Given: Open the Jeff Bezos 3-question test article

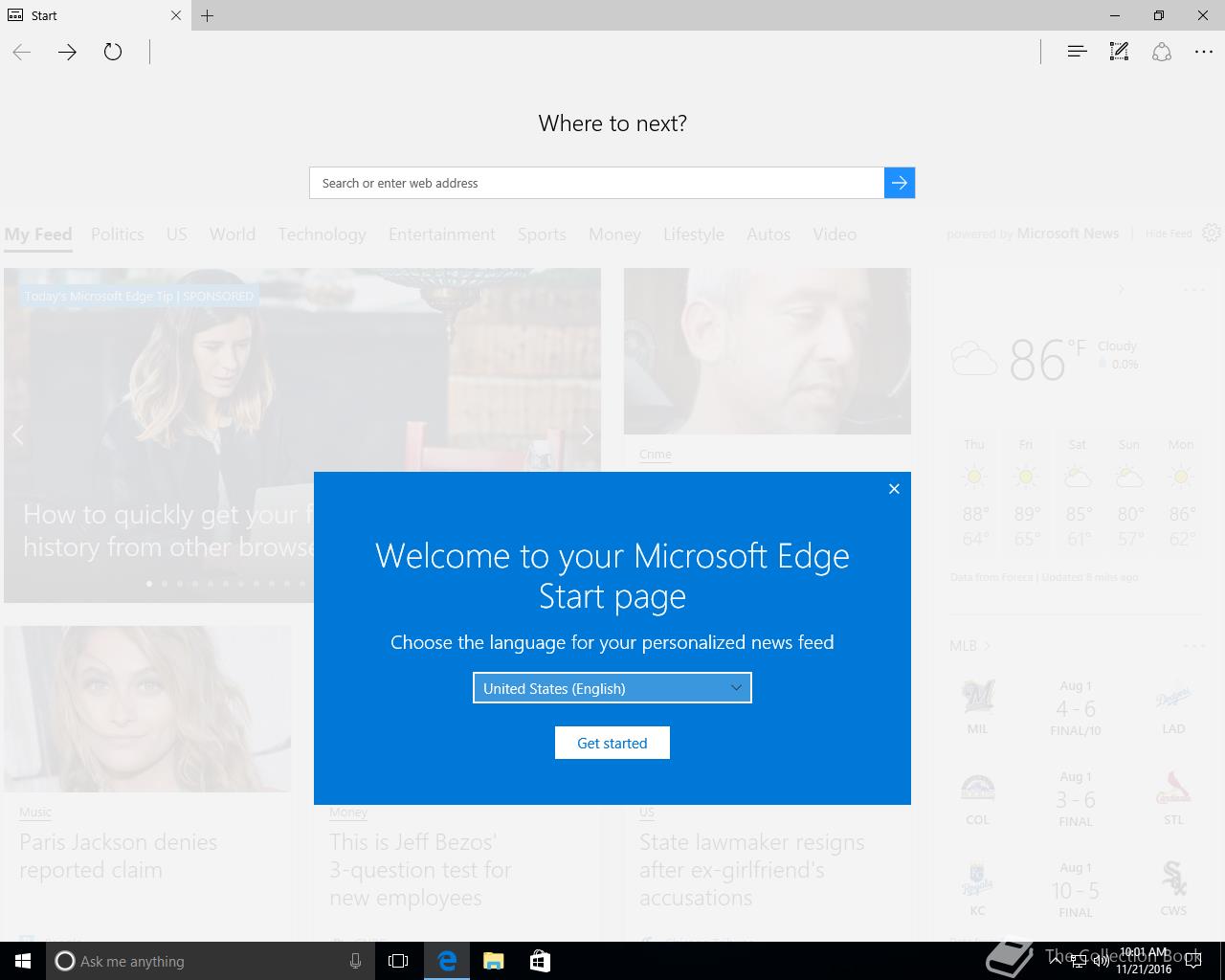Looking at the screenshot, I should coord(420,870).
